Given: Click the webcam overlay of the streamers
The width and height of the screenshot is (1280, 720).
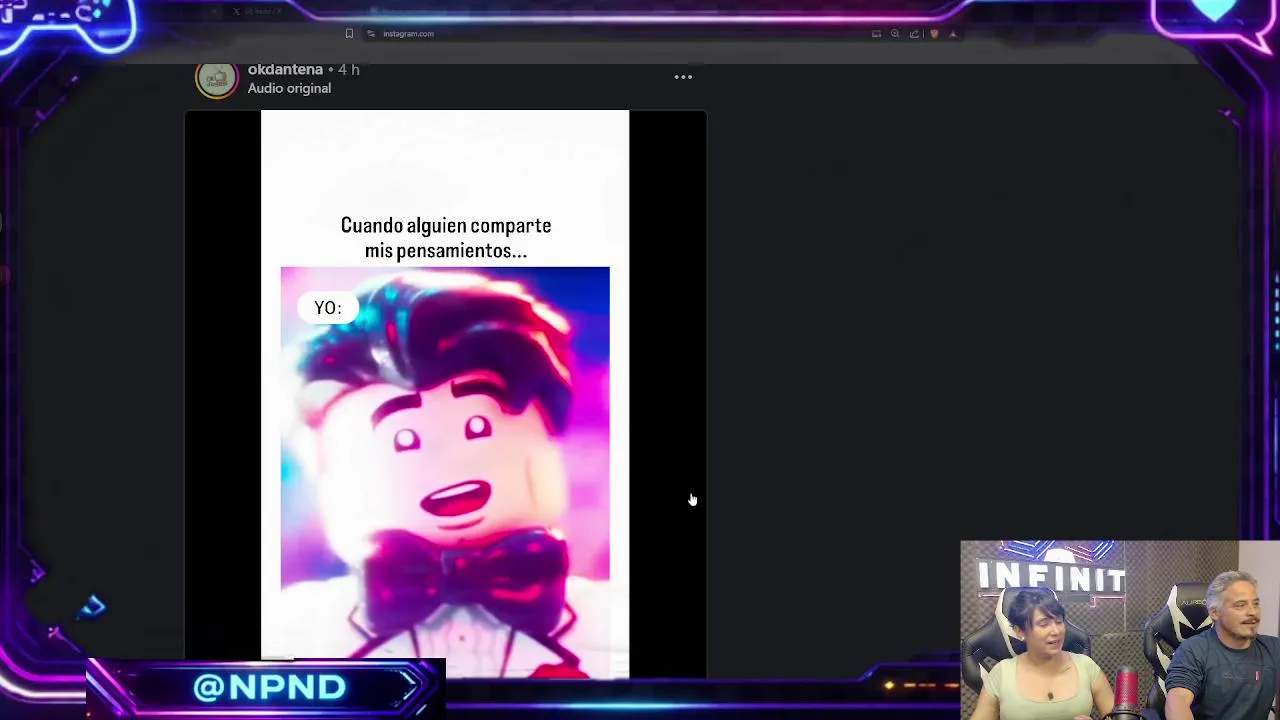Looking at the screenshot, I should [x=1120, y=630].
